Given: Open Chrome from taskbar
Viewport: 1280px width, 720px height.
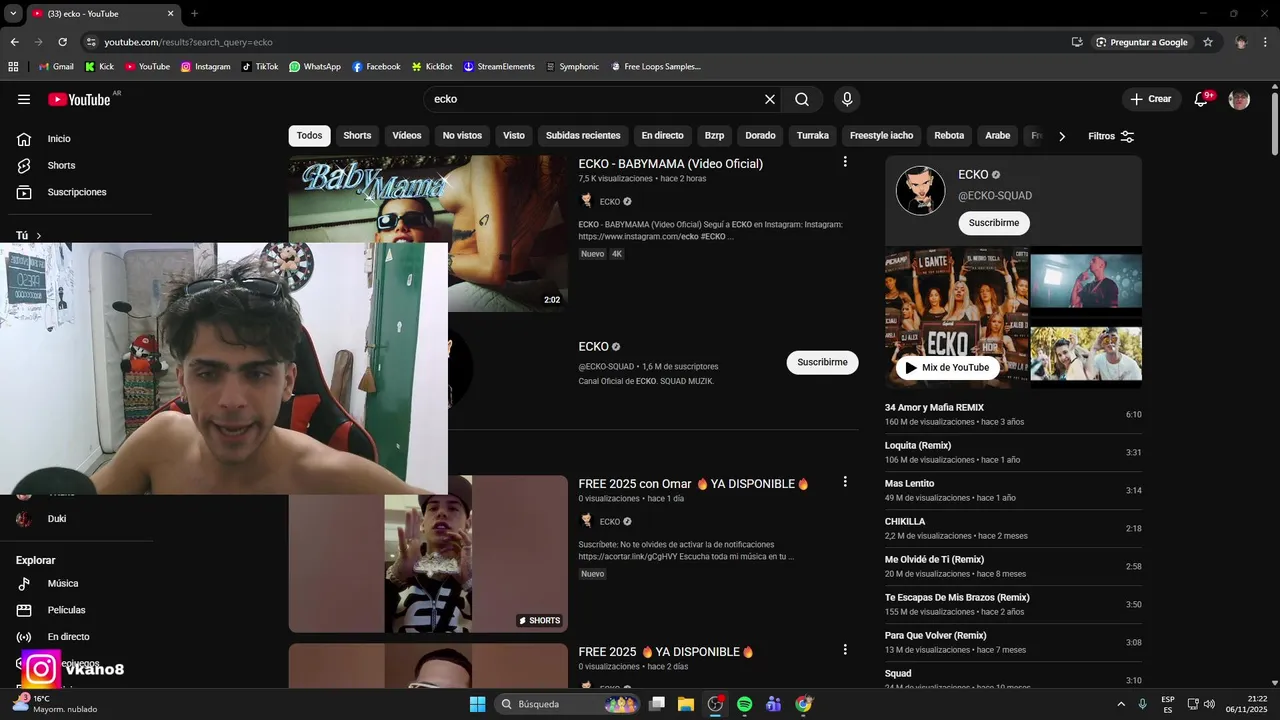Looking at the screenshot, I should coord(803,704).
